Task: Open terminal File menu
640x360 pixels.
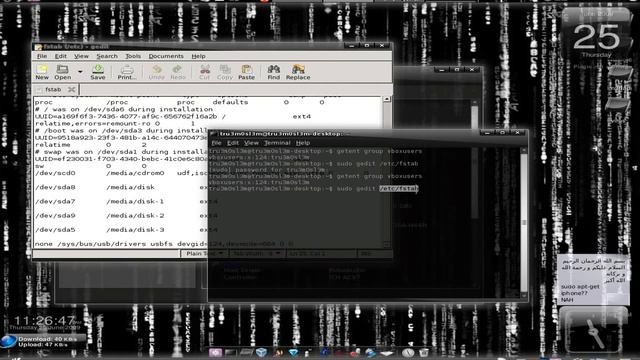Action: coord(216,143)
